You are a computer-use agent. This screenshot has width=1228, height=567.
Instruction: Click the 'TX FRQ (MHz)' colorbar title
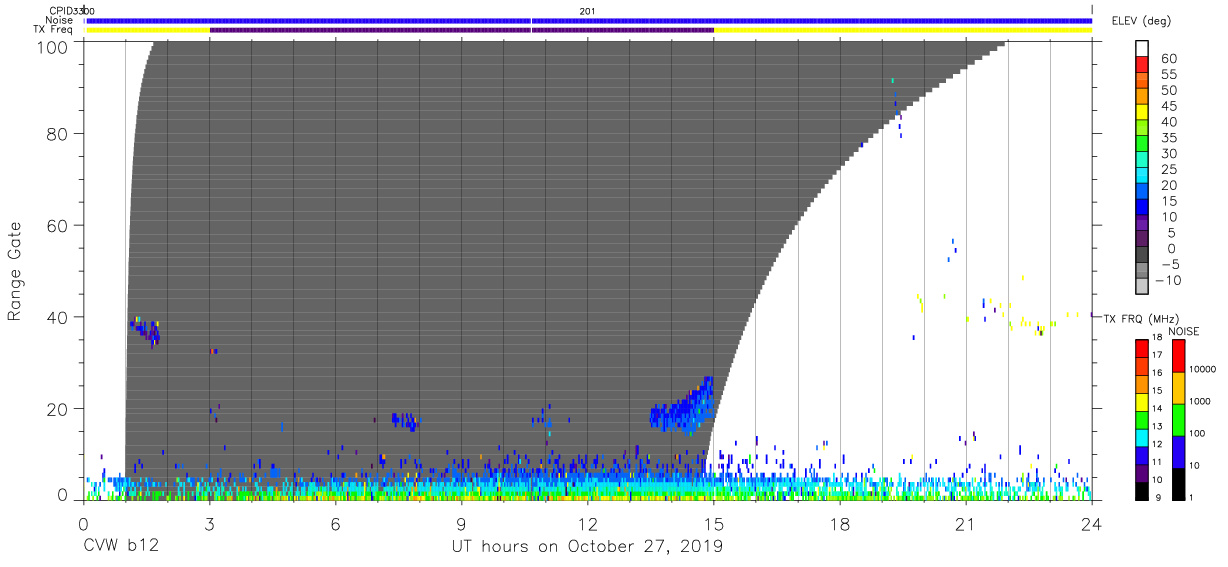pos(1142,318)
